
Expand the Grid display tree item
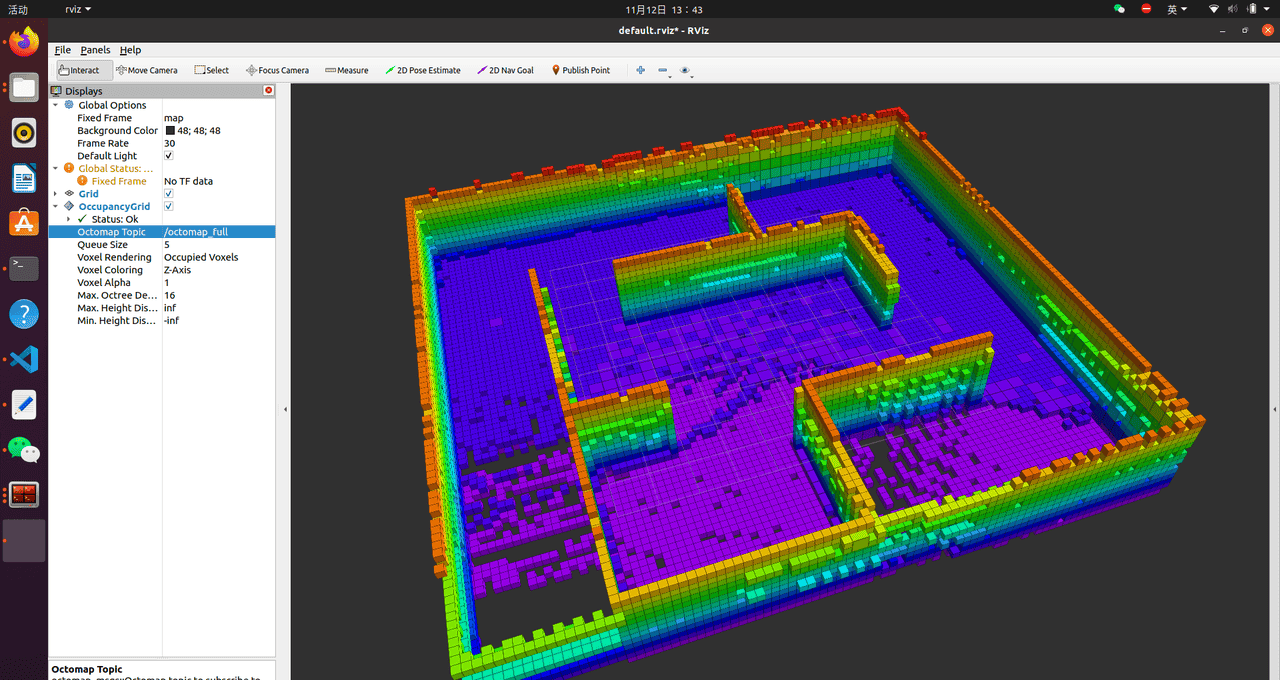[x=56, y=194]
